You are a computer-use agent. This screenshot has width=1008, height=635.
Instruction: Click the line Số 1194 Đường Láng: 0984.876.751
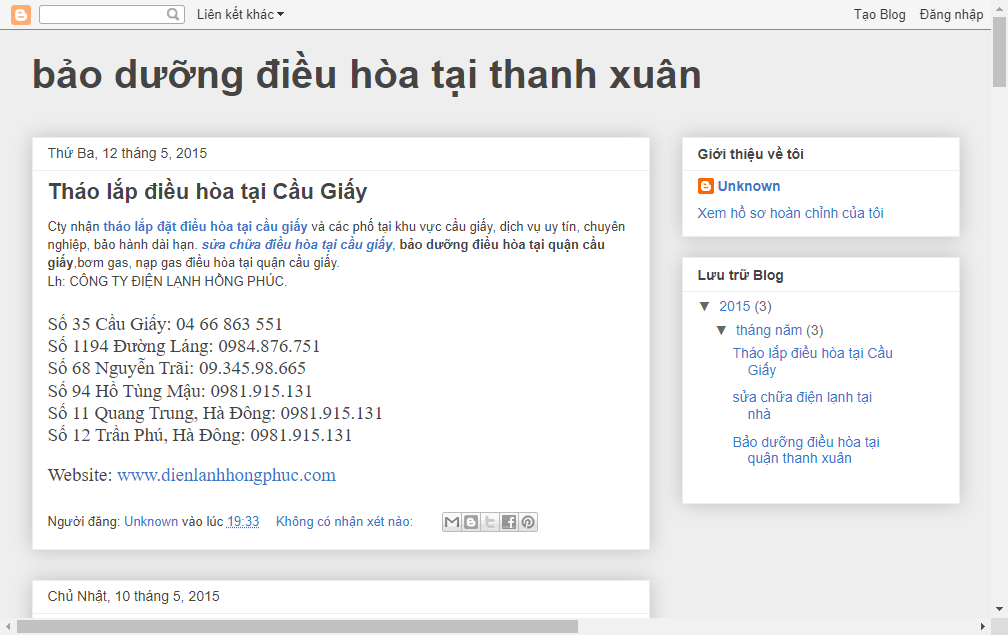pyautogui.click(x=184, y=346)
